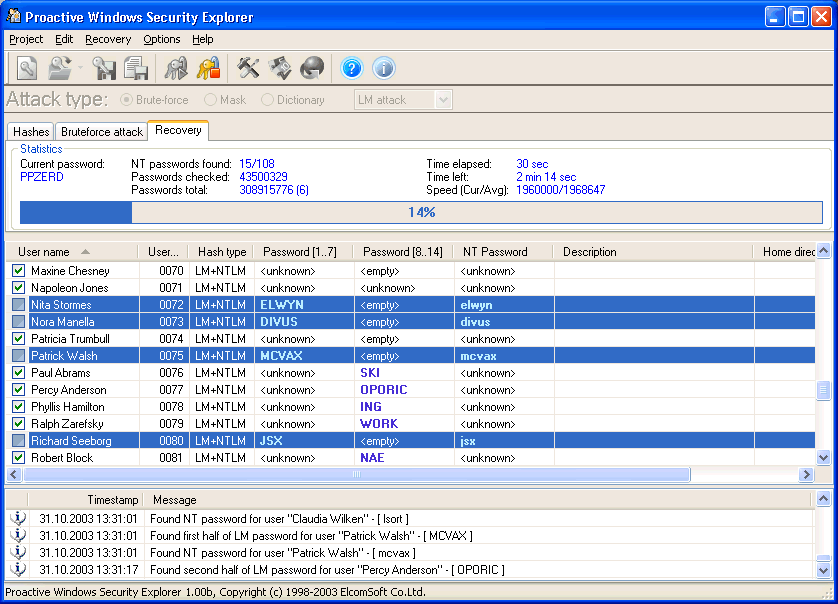Show About info with the blue 'i' icon

coord(384,68)
